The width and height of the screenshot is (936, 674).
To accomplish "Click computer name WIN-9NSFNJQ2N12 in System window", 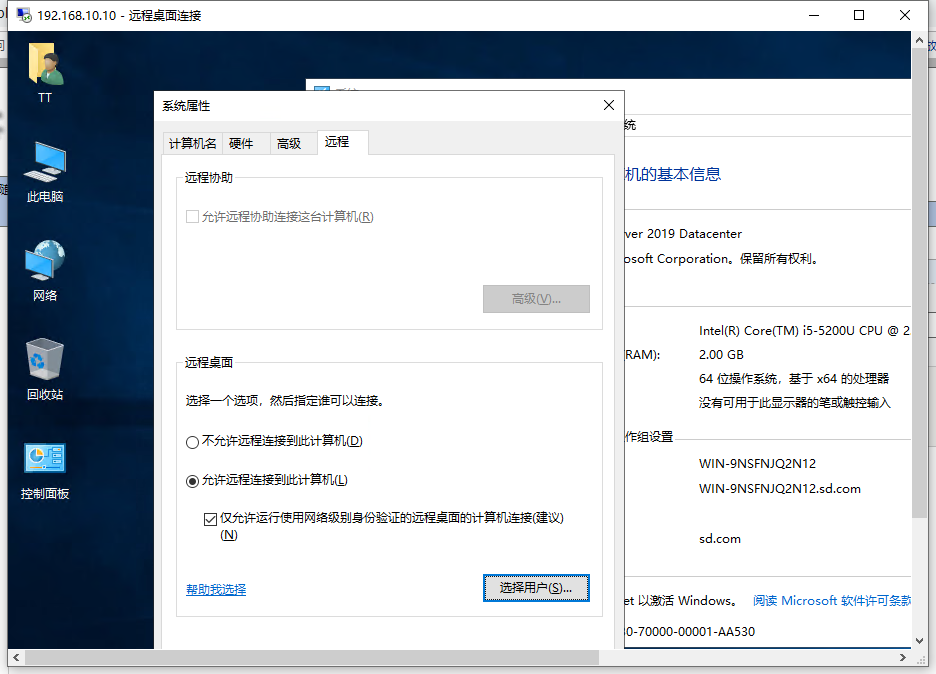I will coord(757,463).
